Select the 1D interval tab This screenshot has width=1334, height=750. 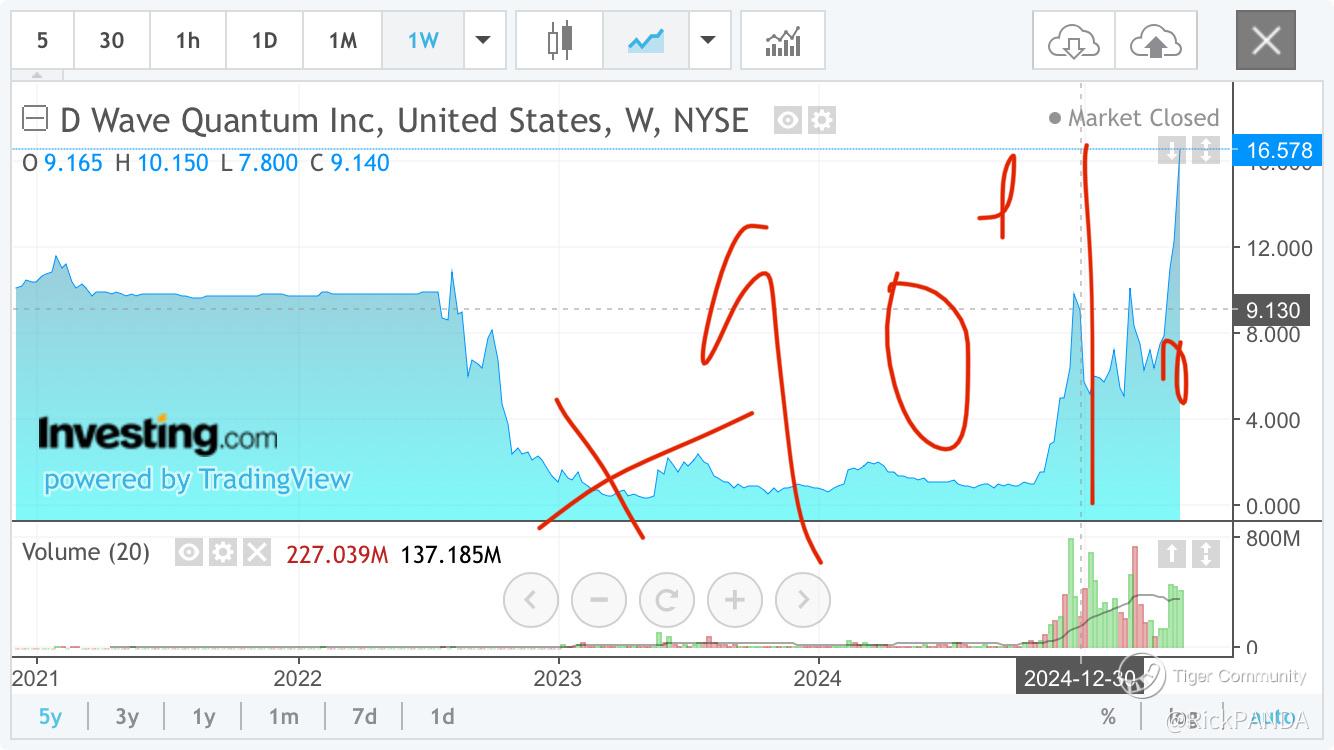point(264,41)
